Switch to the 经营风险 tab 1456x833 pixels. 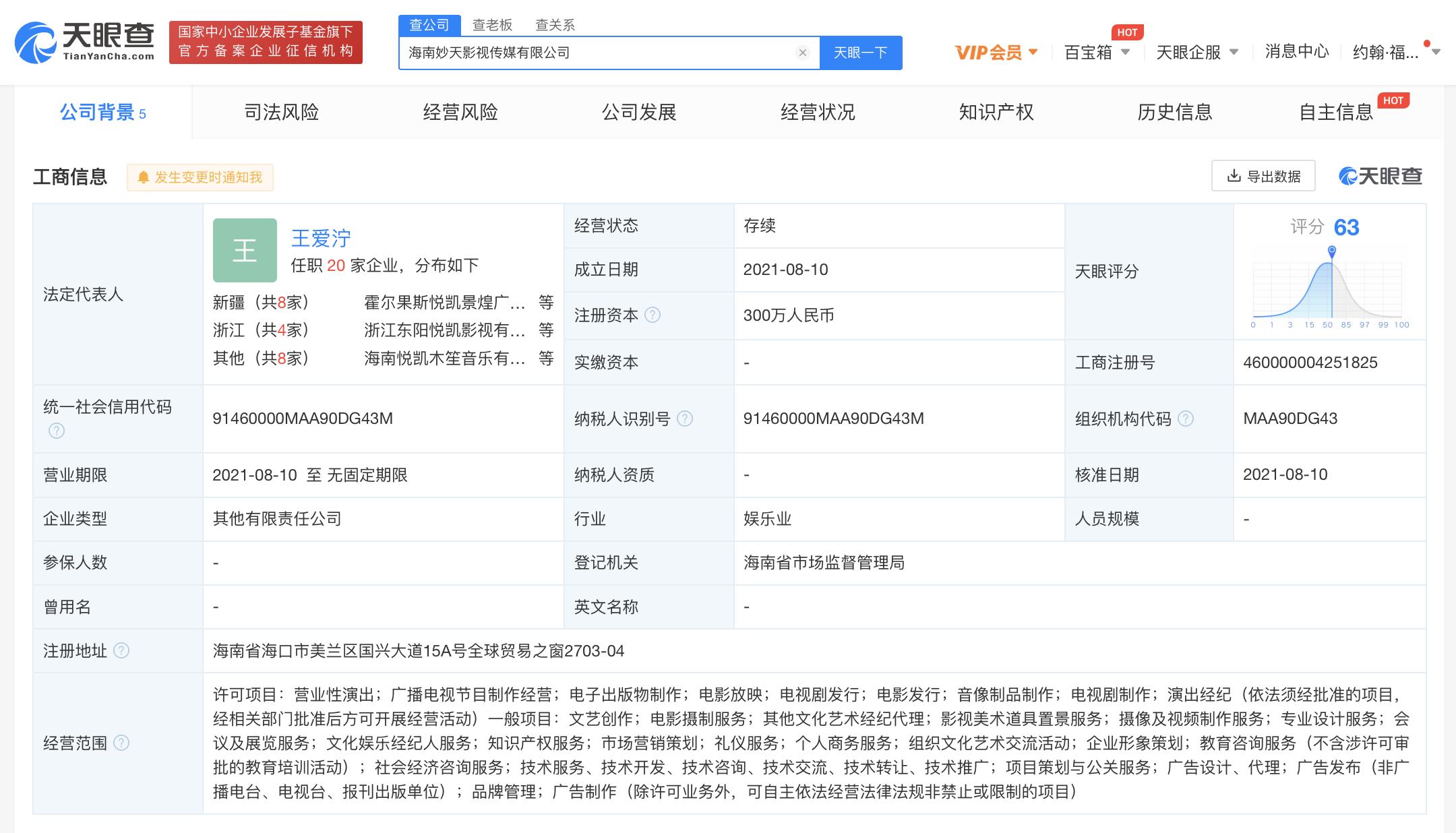tap(460, 112)
